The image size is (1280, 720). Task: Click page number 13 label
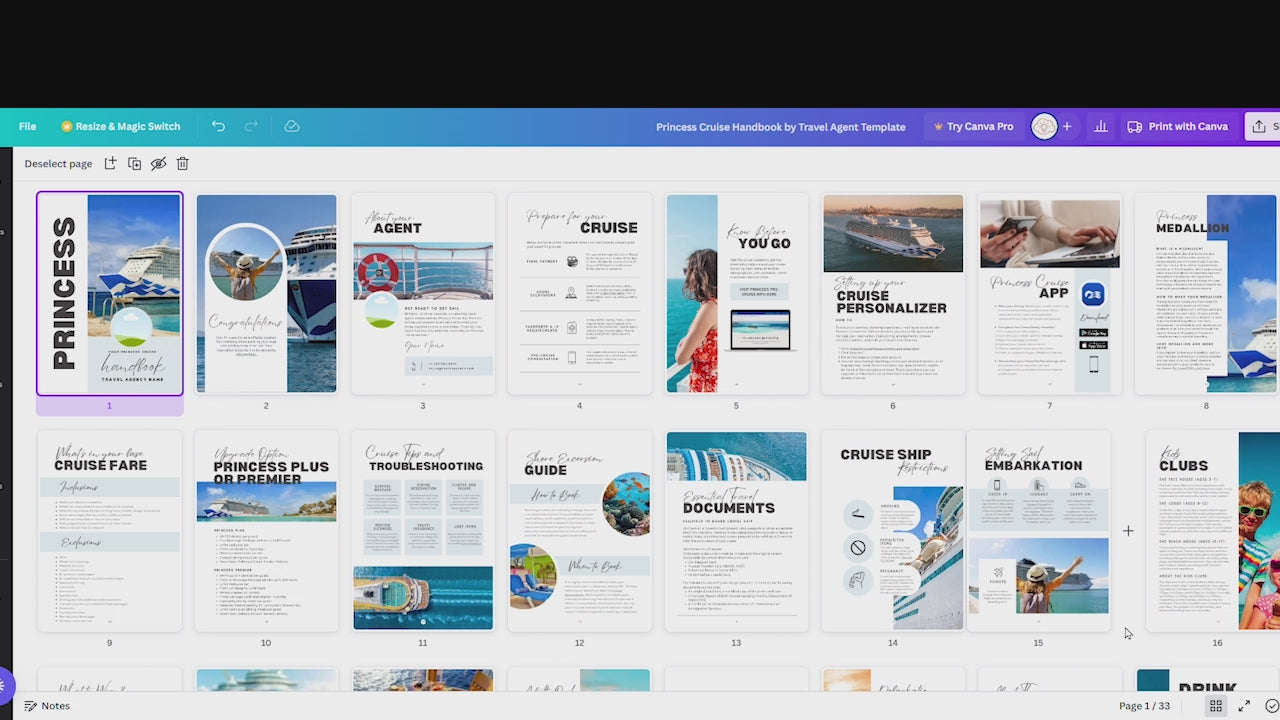(x=736, y=643)
